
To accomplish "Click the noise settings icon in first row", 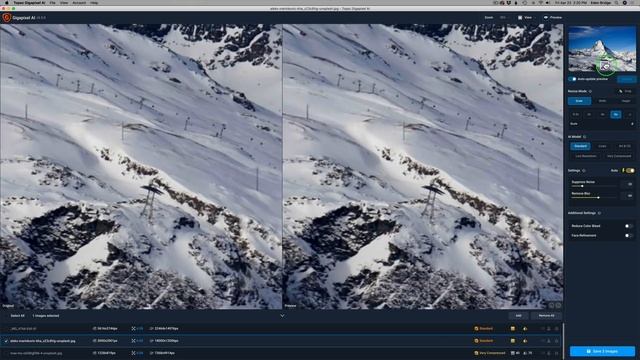I will [x=513, y=329].
